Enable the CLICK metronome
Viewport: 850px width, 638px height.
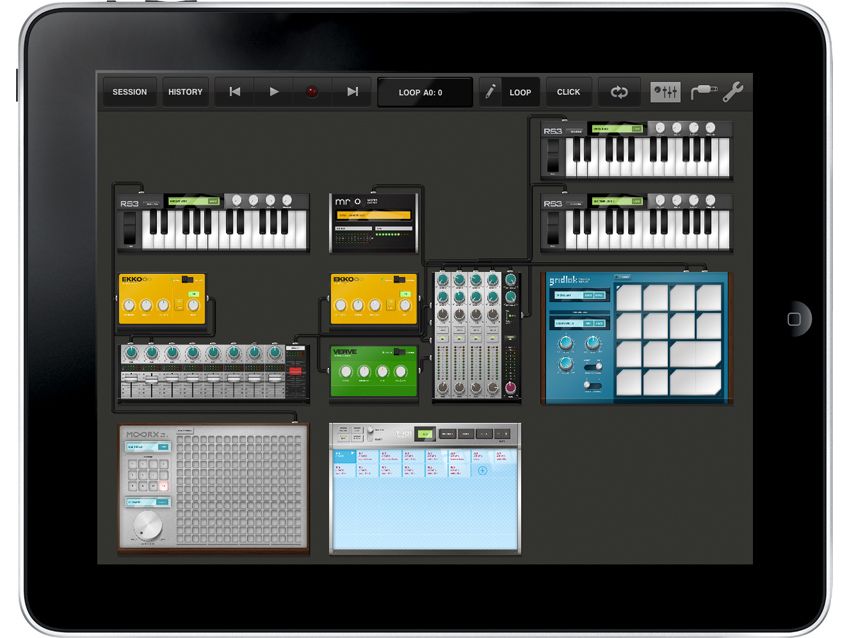point(568,91)
